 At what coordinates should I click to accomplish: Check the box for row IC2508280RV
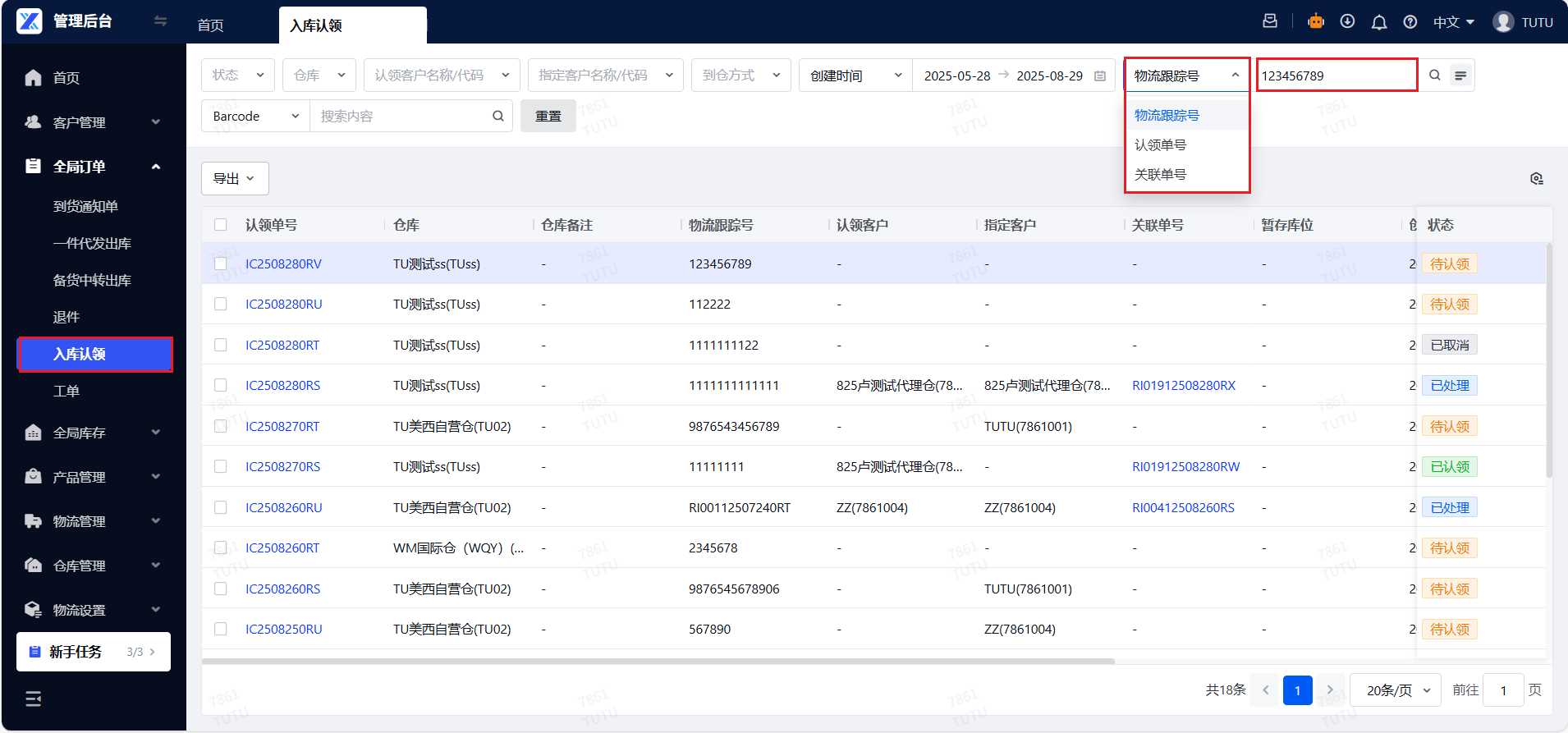[x=221, y=263]
